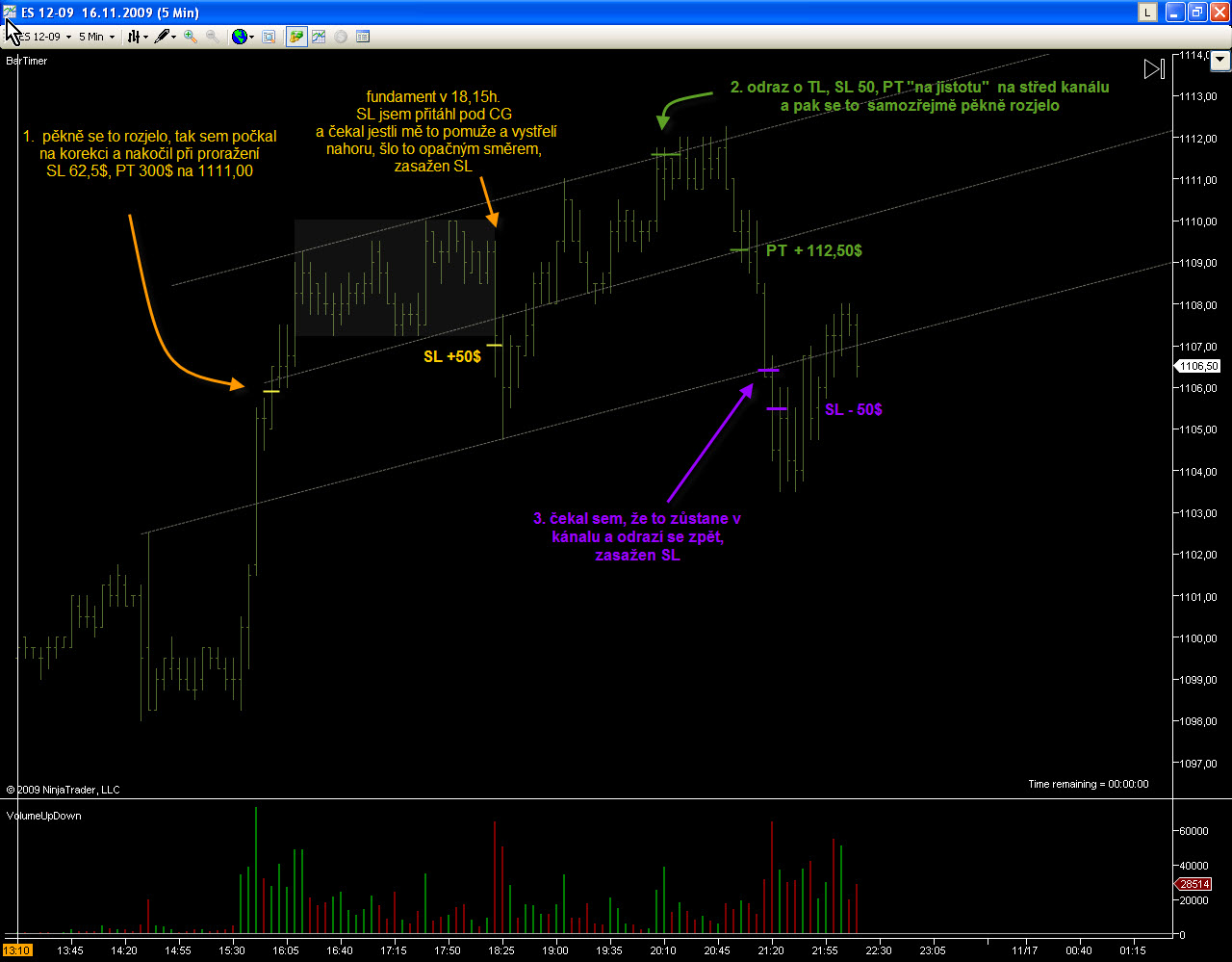Image resolution: width=1232 pixels, height=962 pixels.
Task: Click the 11/17 date axis label
Action: (x=1024, y=950)
